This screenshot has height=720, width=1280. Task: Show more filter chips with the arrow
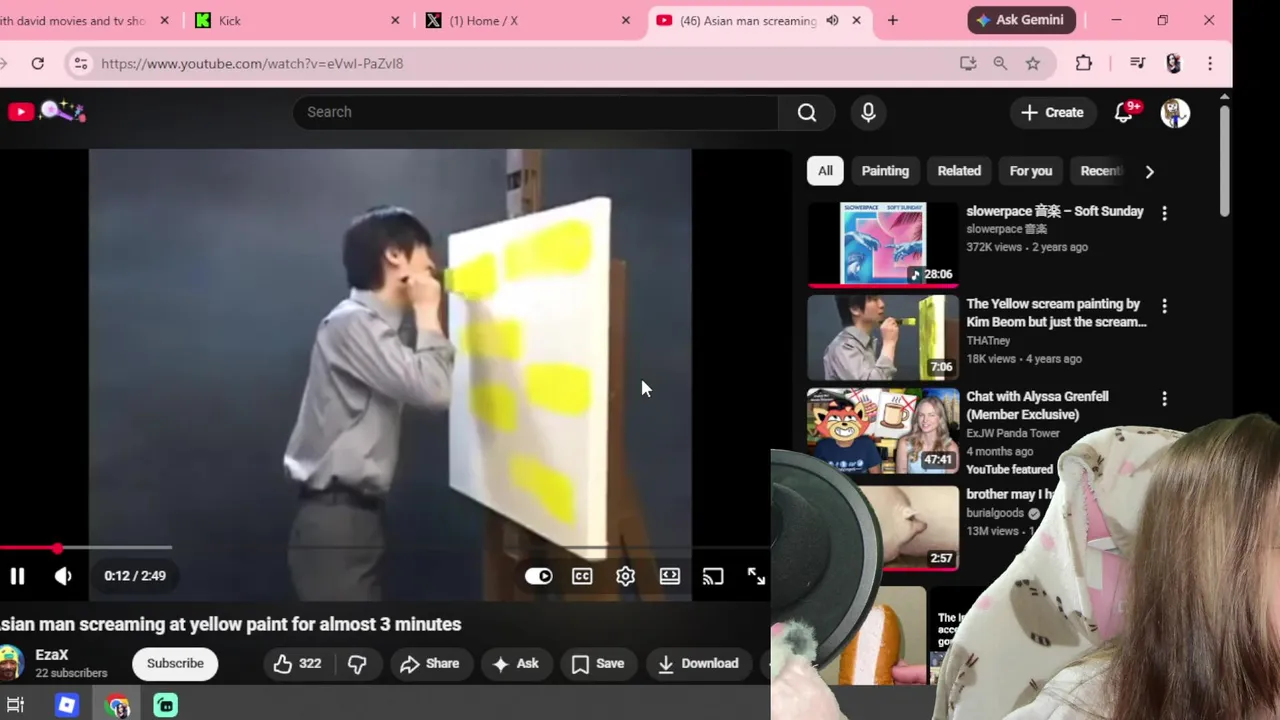point(1149,171)
